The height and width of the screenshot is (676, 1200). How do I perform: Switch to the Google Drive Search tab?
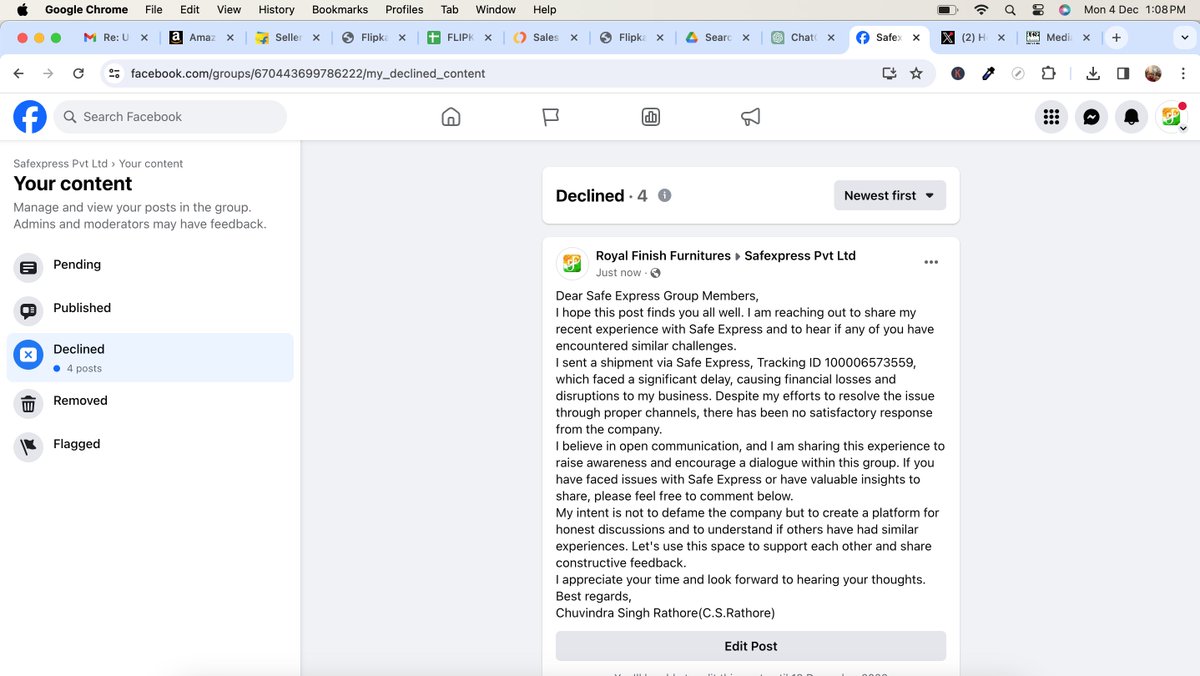718,38
